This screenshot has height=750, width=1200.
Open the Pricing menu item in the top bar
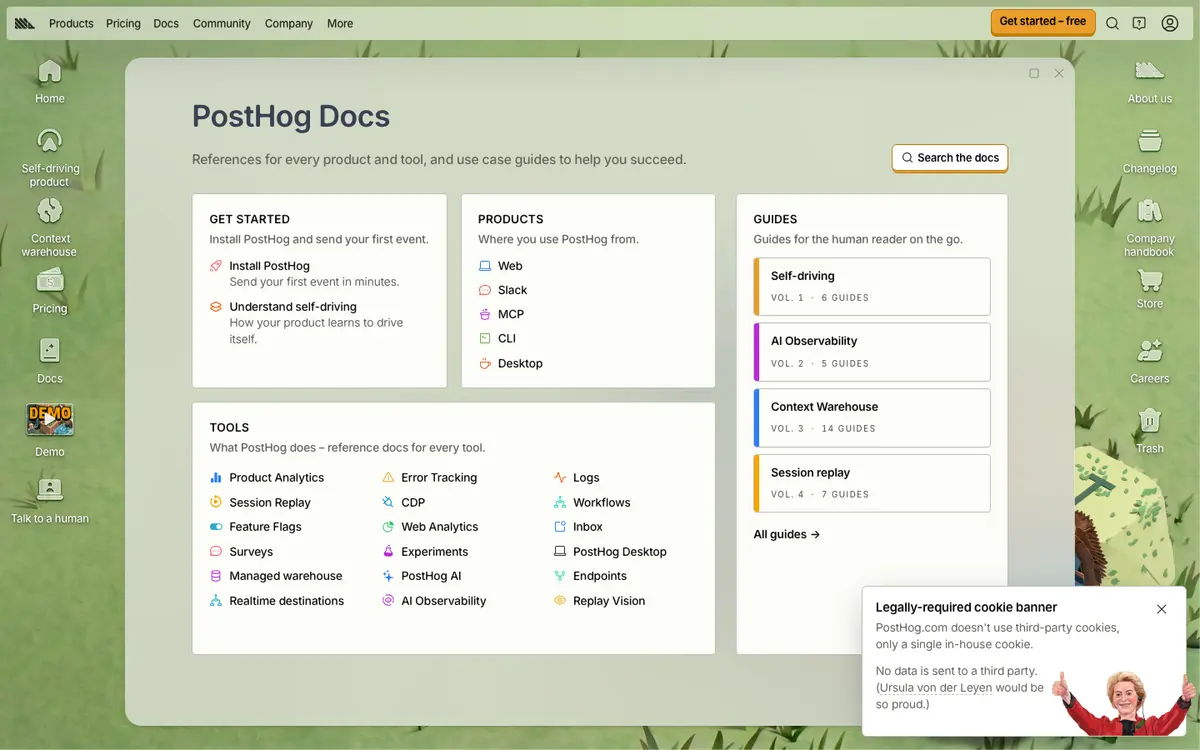point(123,23)
